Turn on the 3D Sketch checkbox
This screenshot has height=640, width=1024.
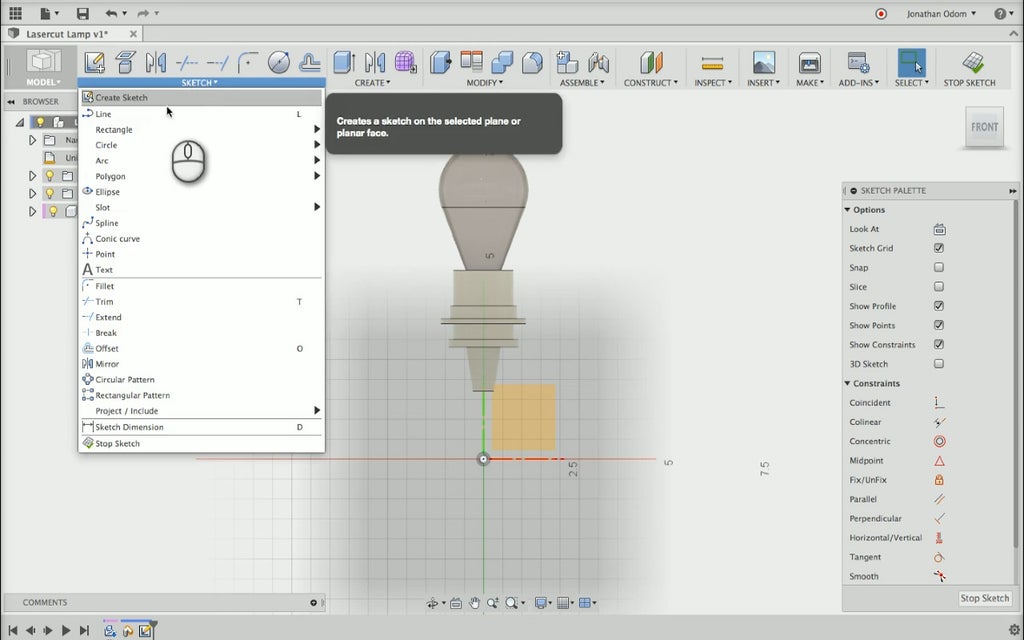click(x=939, y=364)
